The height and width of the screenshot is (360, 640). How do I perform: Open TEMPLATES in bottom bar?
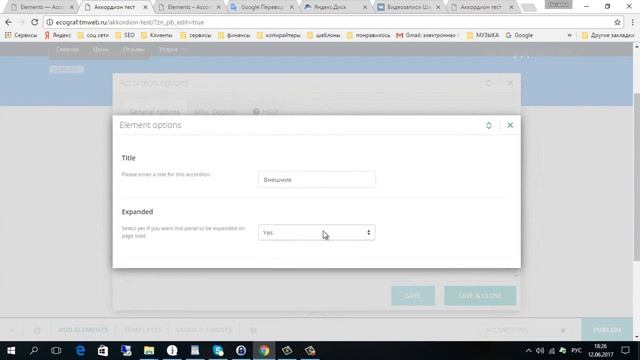pos(142,330)
